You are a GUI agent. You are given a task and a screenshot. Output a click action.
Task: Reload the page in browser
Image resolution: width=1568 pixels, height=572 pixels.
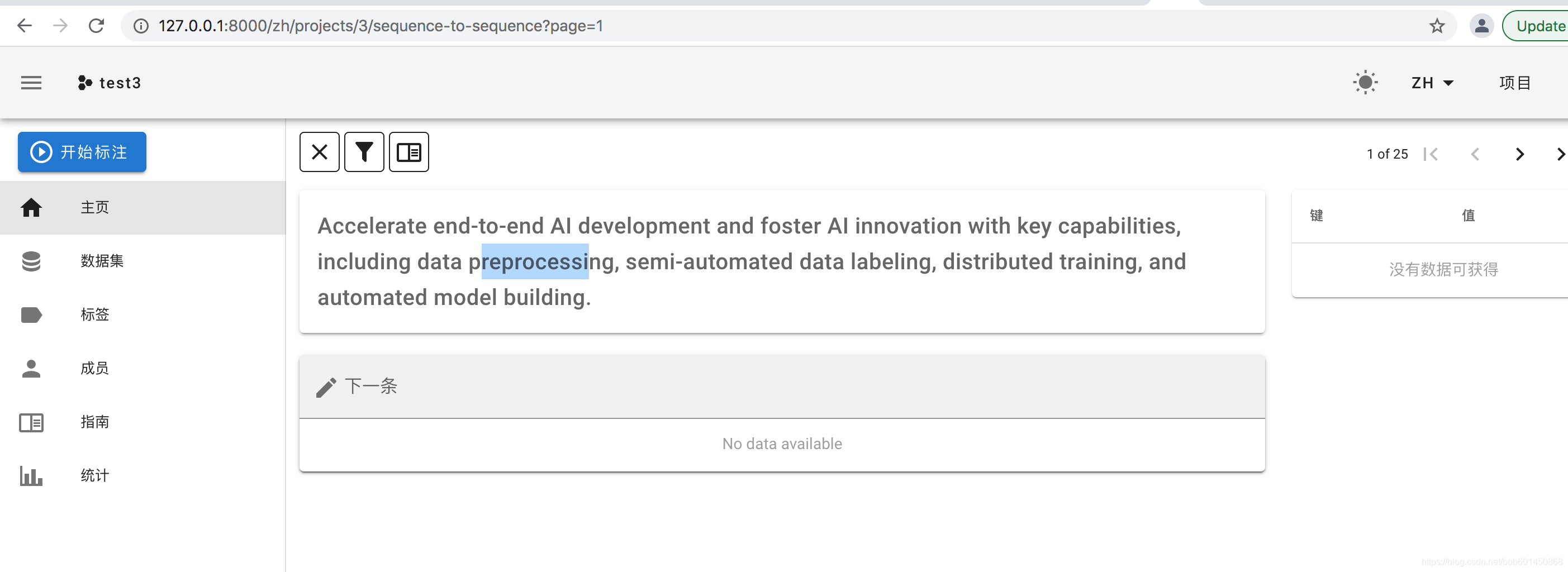96,26
